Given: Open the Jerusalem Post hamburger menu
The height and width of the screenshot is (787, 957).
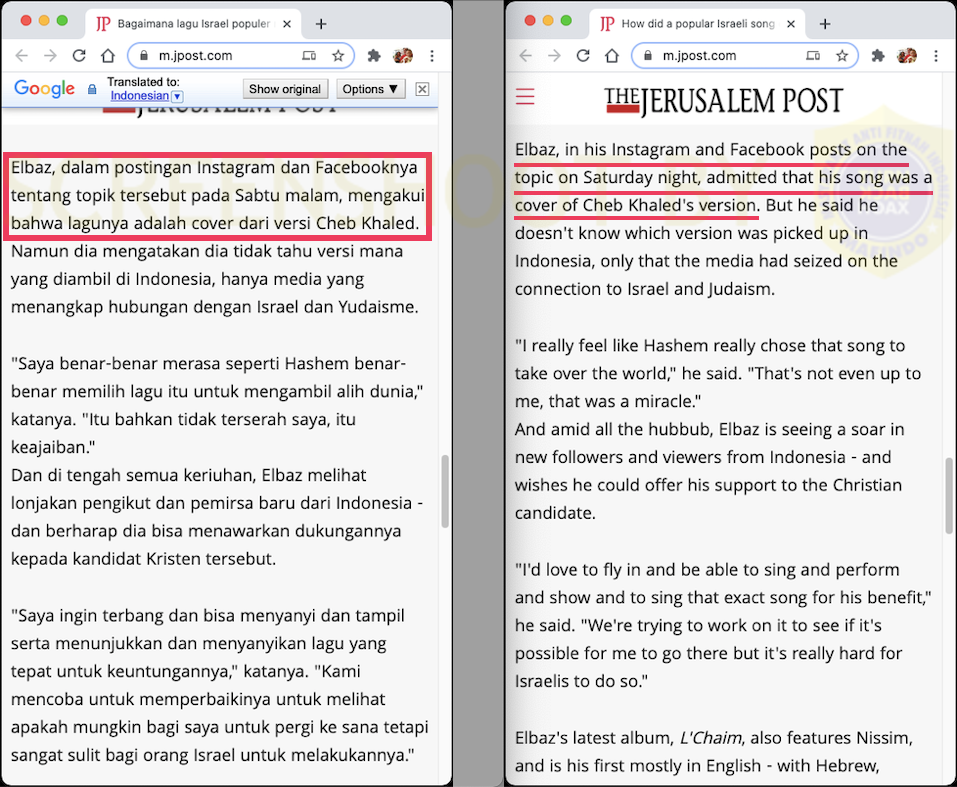Looking at the screenshot, I should (x=525, y=96).
